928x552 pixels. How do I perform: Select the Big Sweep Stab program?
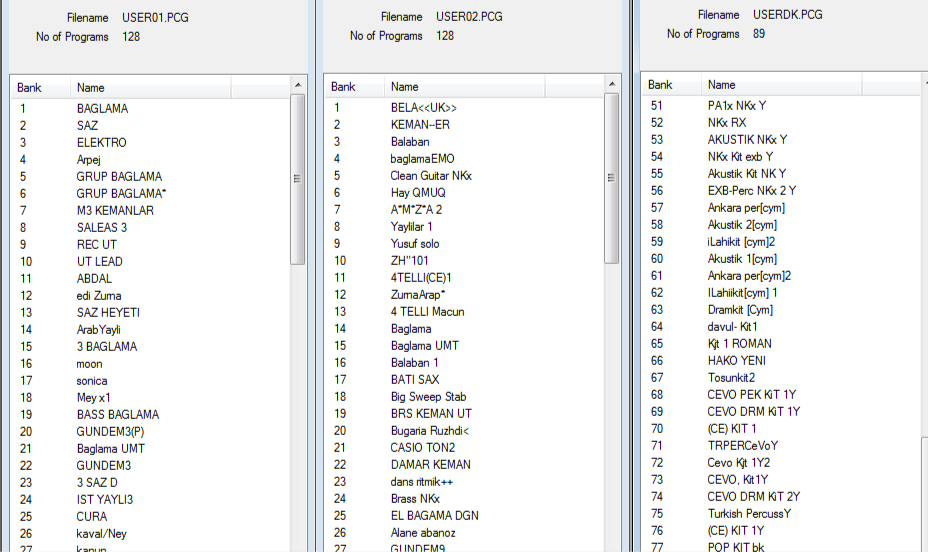pyautogui.click(x=428, y=397)
